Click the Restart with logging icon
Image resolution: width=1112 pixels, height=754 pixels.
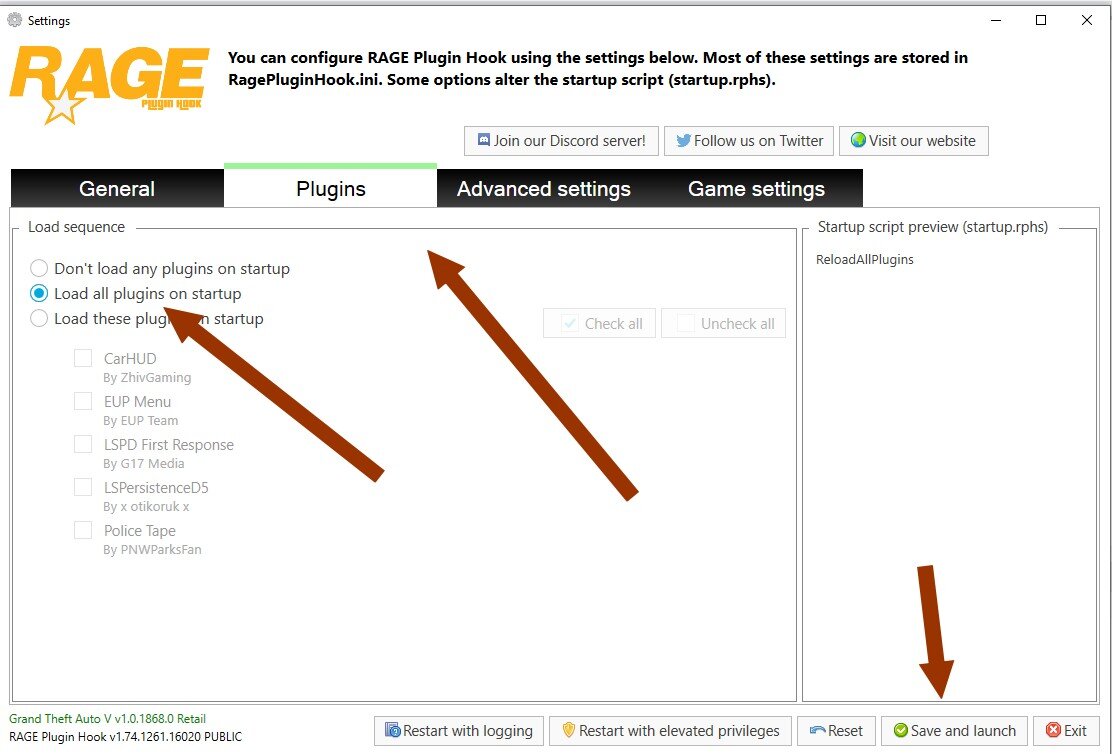point(392,730)
